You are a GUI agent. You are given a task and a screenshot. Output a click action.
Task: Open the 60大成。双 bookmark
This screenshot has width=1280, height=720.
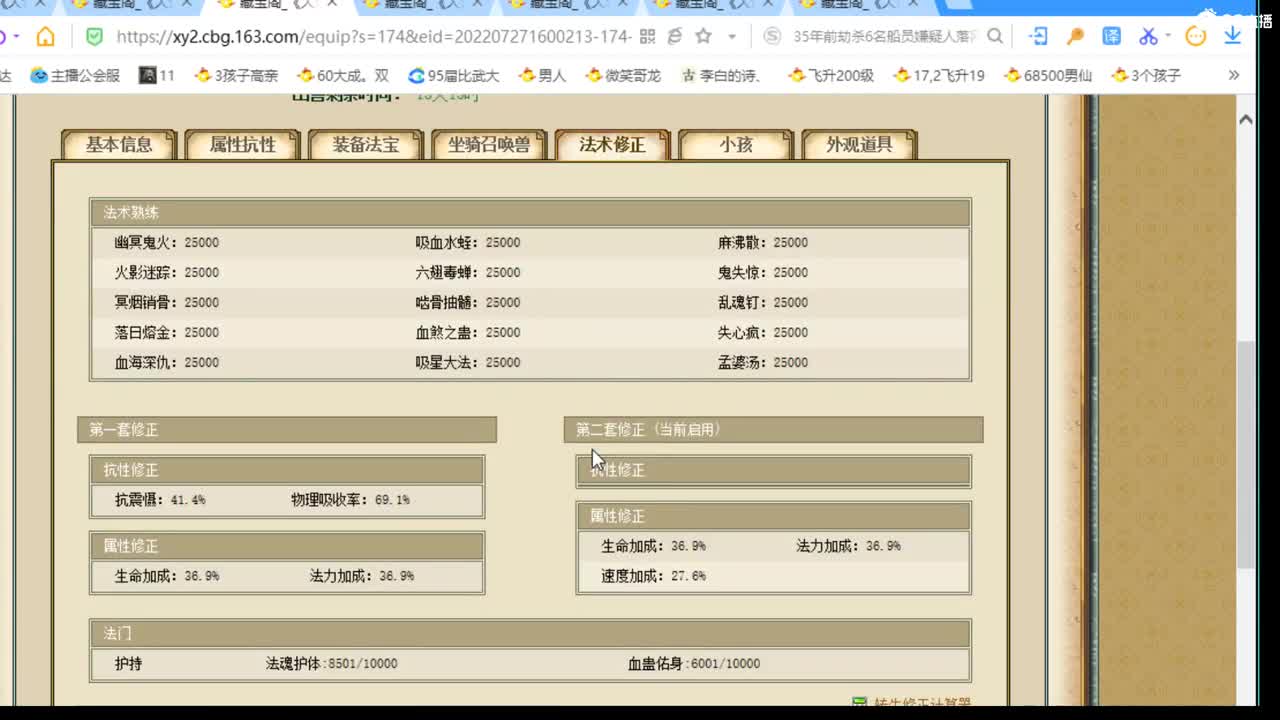[x=343, y=75]
